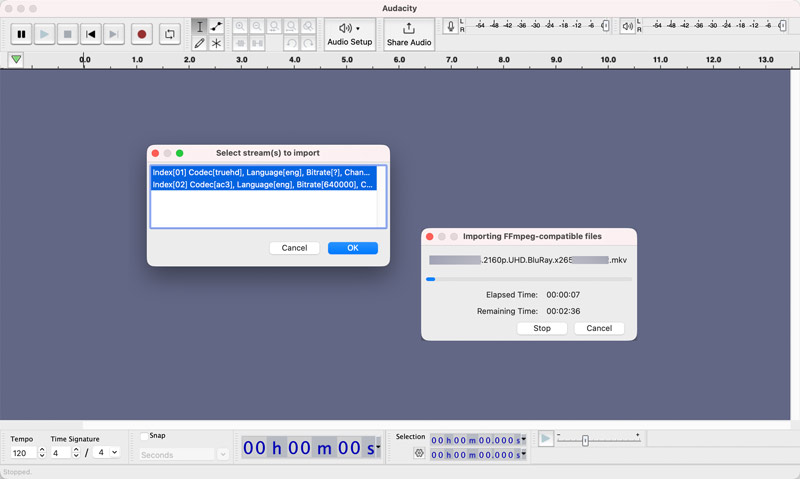Skip to start of project
The width and height of the screenshot is (800, 479).
[x=90, y=34]
